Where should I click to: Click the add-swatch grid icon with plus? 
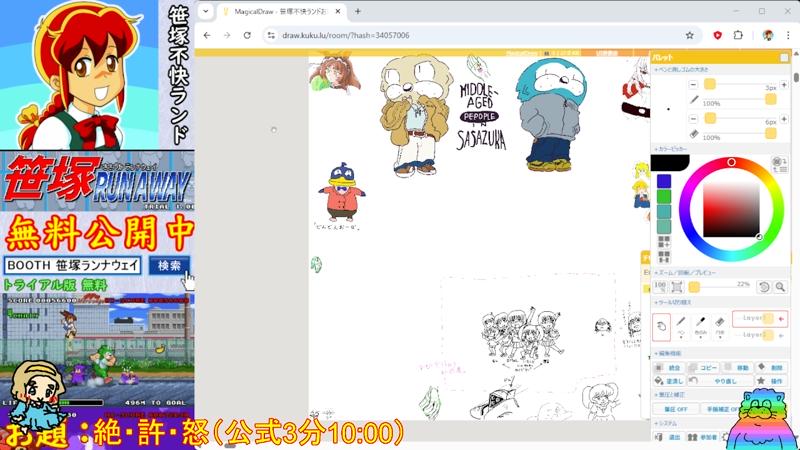(x=664, y=241)
